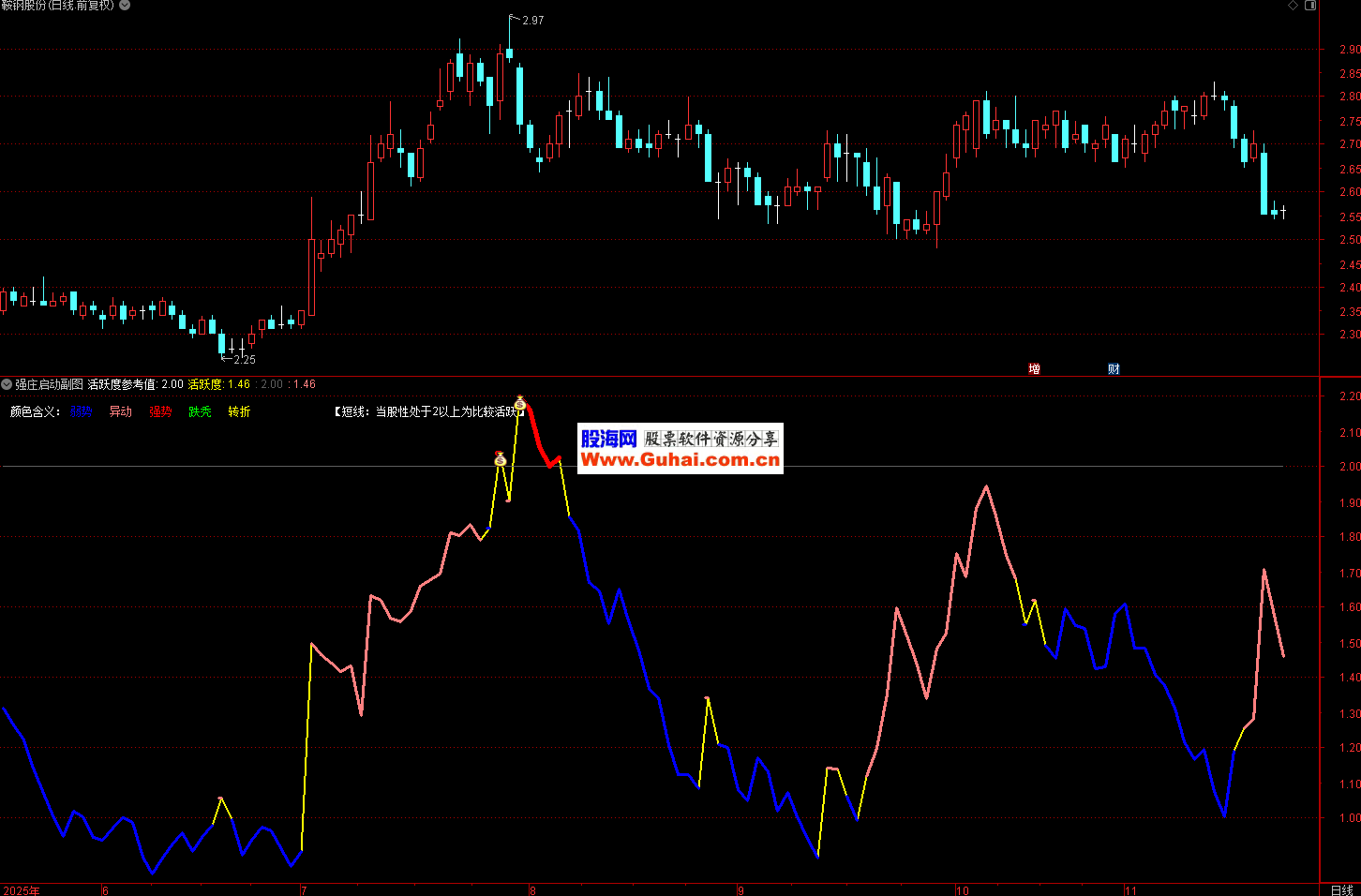Click the diamond icon at top right
1361x896 pixels.
tap(1294, 6)
